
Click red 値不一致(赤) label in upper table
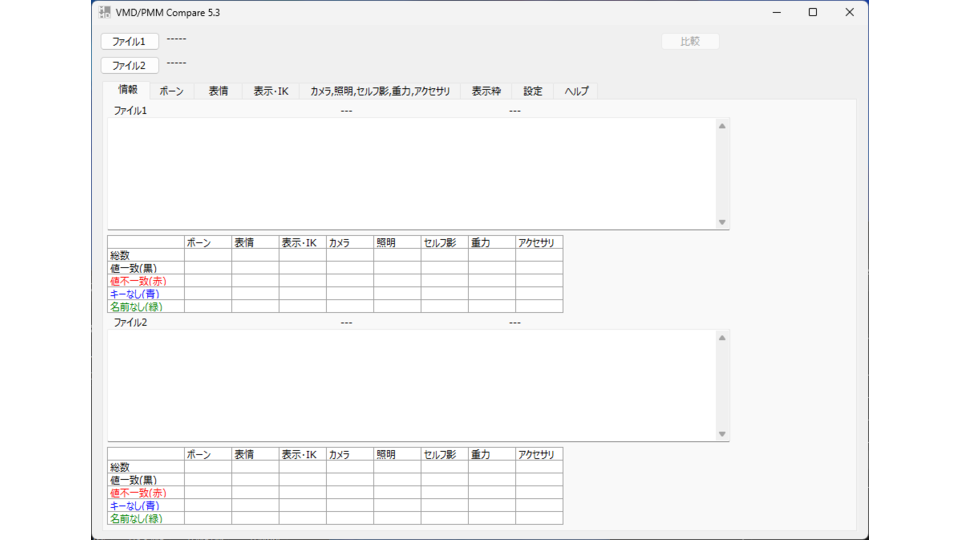click(x=138, y=281)
